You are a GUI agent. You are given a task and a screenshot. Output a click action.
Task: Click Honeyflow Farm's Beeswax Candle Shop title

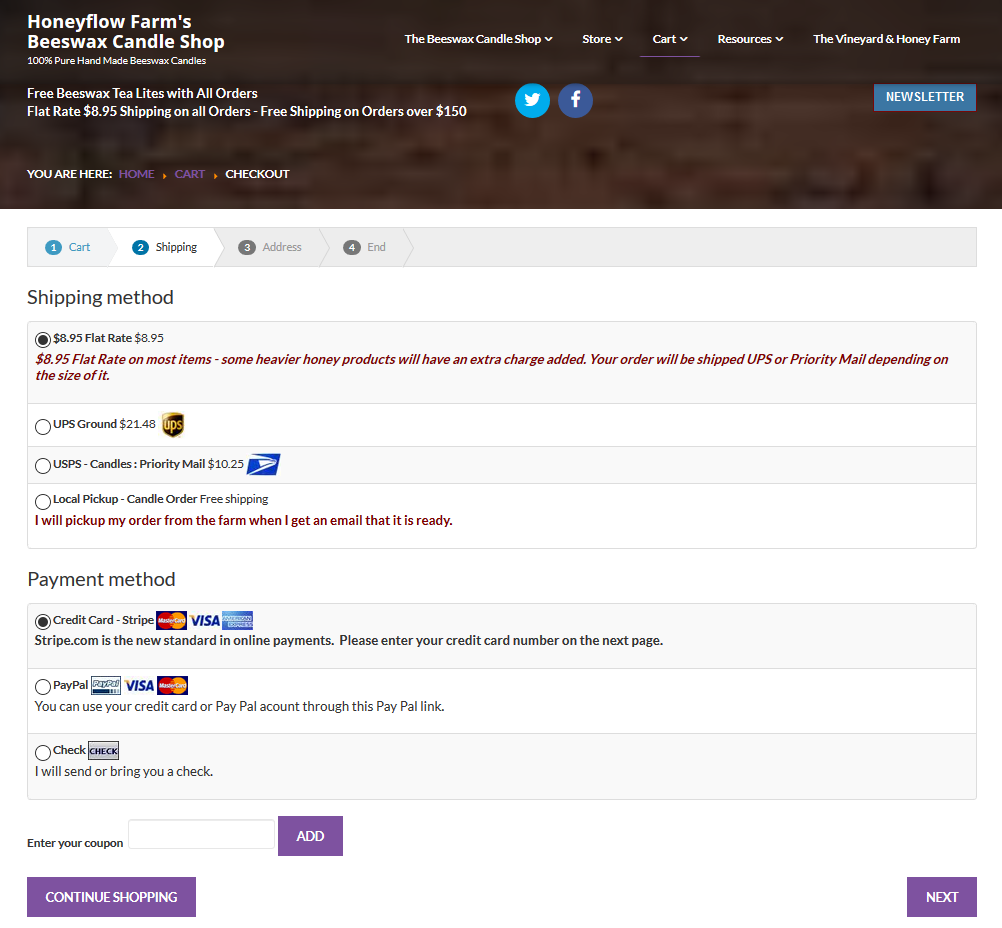pyautogui.click(x=126, y=31)
